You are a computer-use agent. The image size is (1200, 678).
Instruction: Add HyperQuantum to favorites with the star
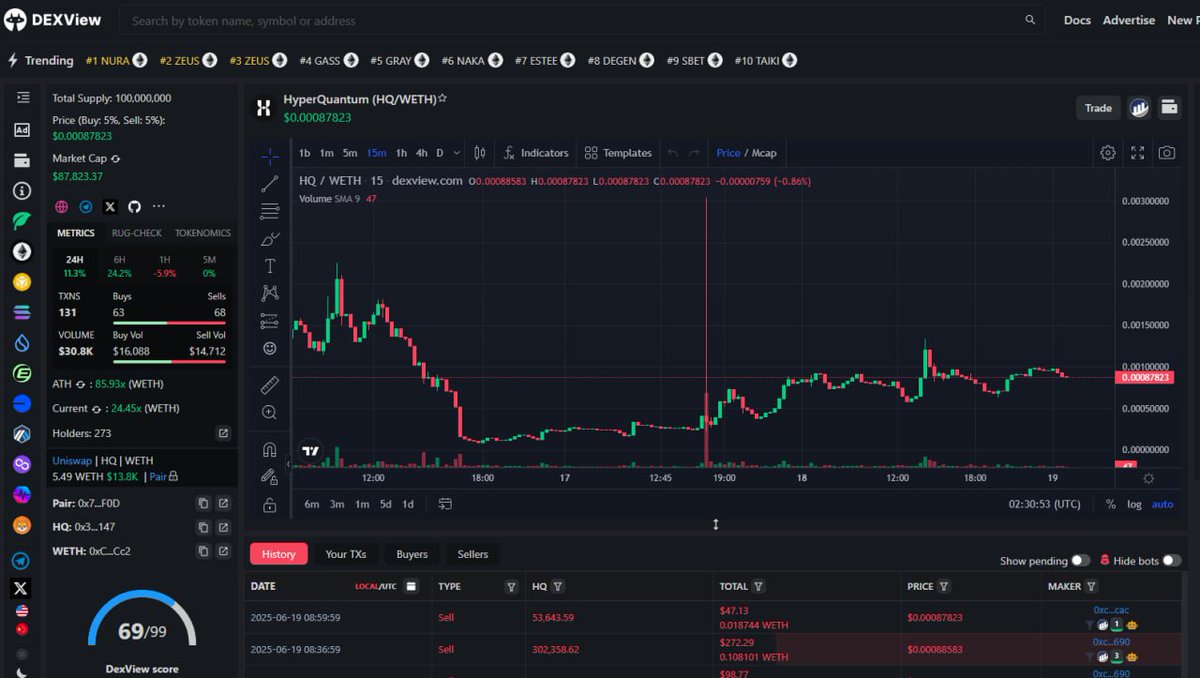[442, 99]
